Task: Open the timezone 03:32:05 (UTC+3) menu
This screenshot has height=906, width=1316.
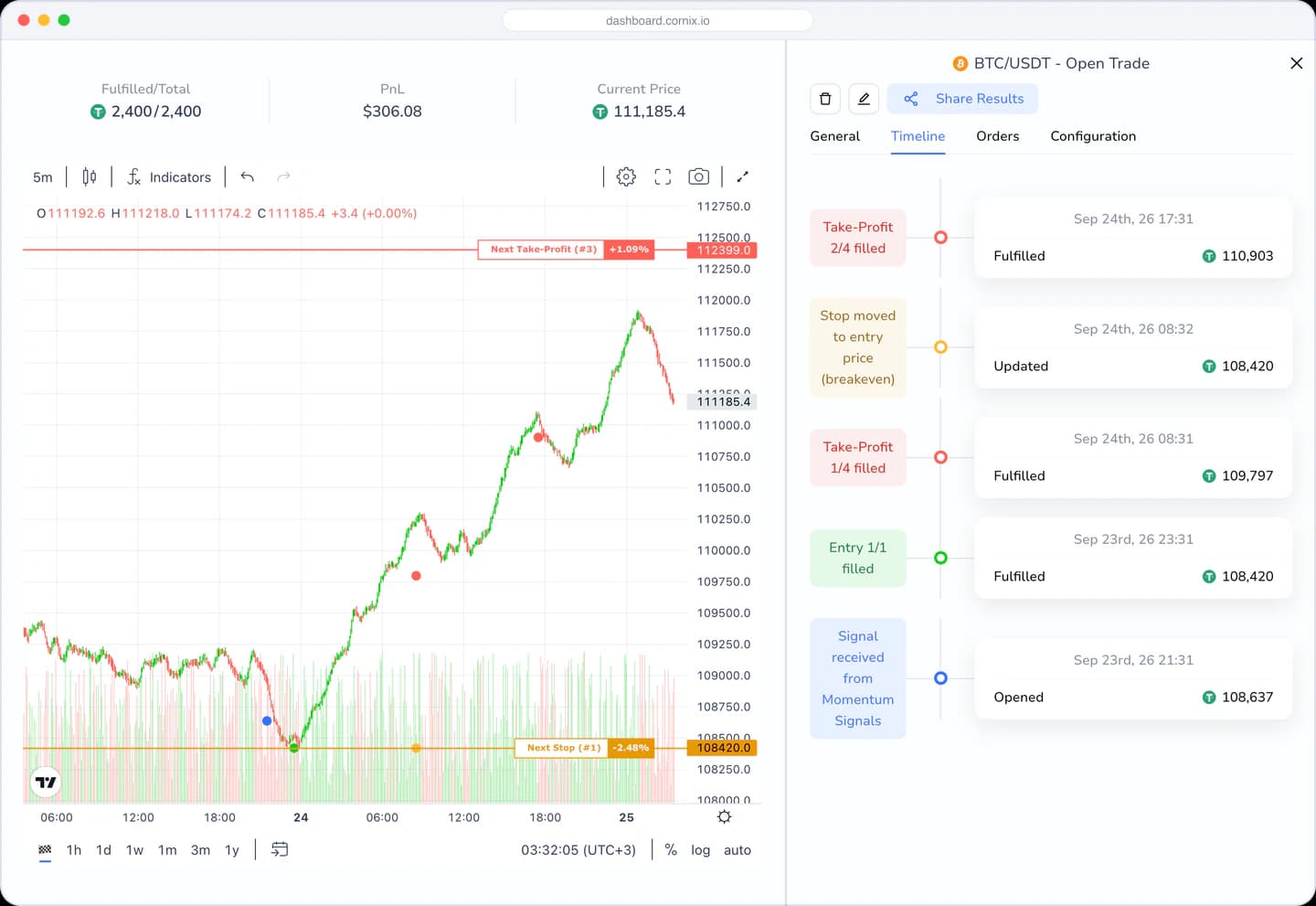Action: (x=578, y=850)
